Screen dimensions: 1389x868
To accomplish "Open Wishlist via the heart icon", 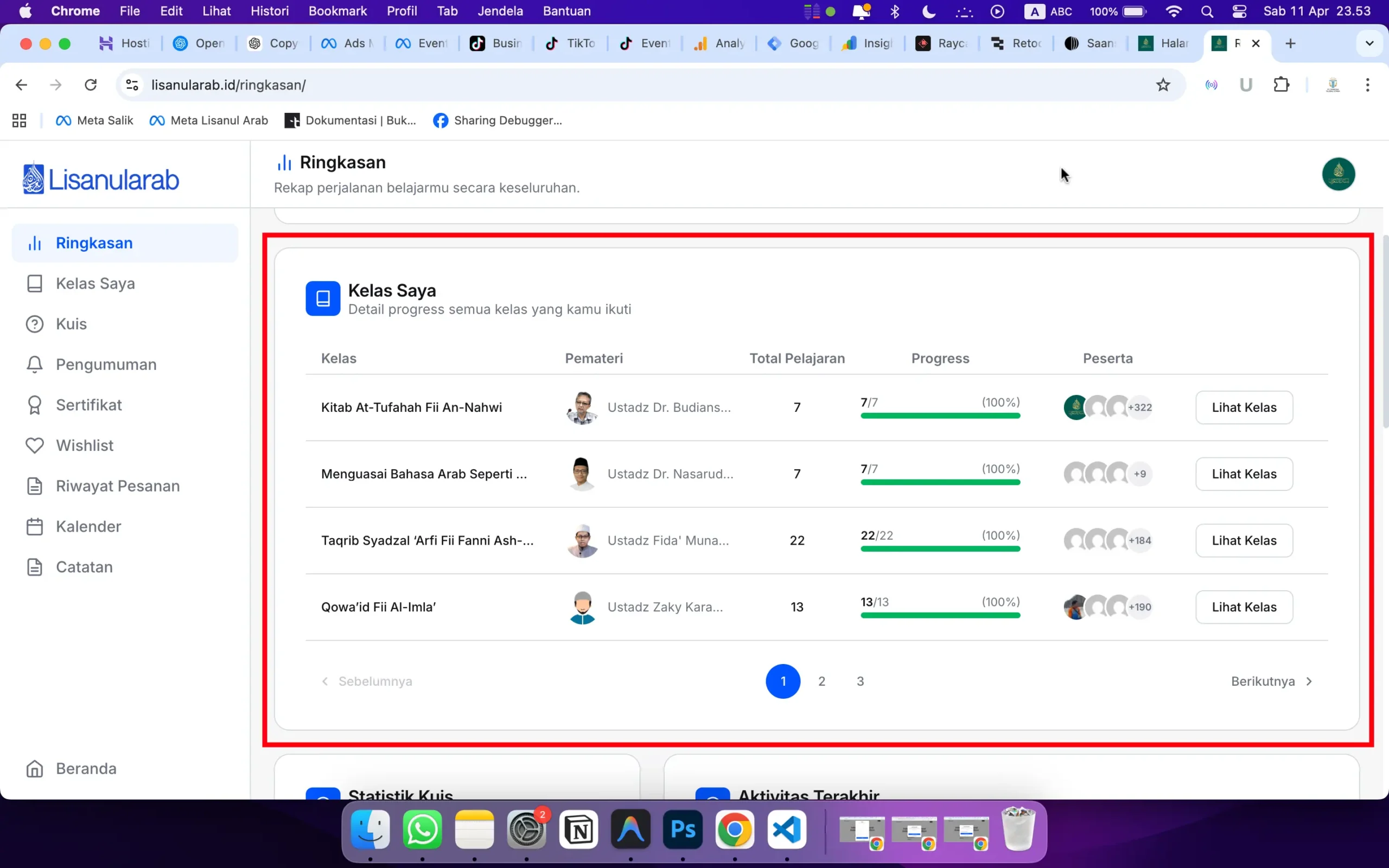I will pos(34,445).
